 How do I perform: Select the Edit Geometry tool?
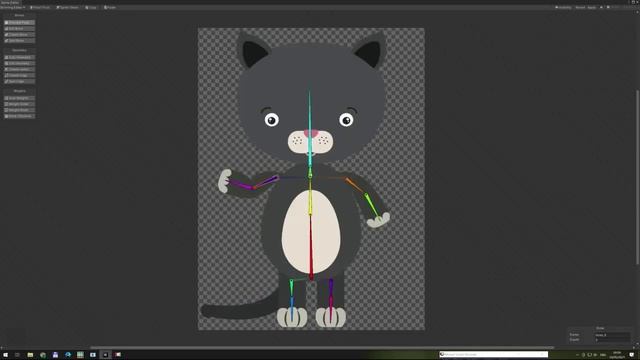[x=19, y=64]
